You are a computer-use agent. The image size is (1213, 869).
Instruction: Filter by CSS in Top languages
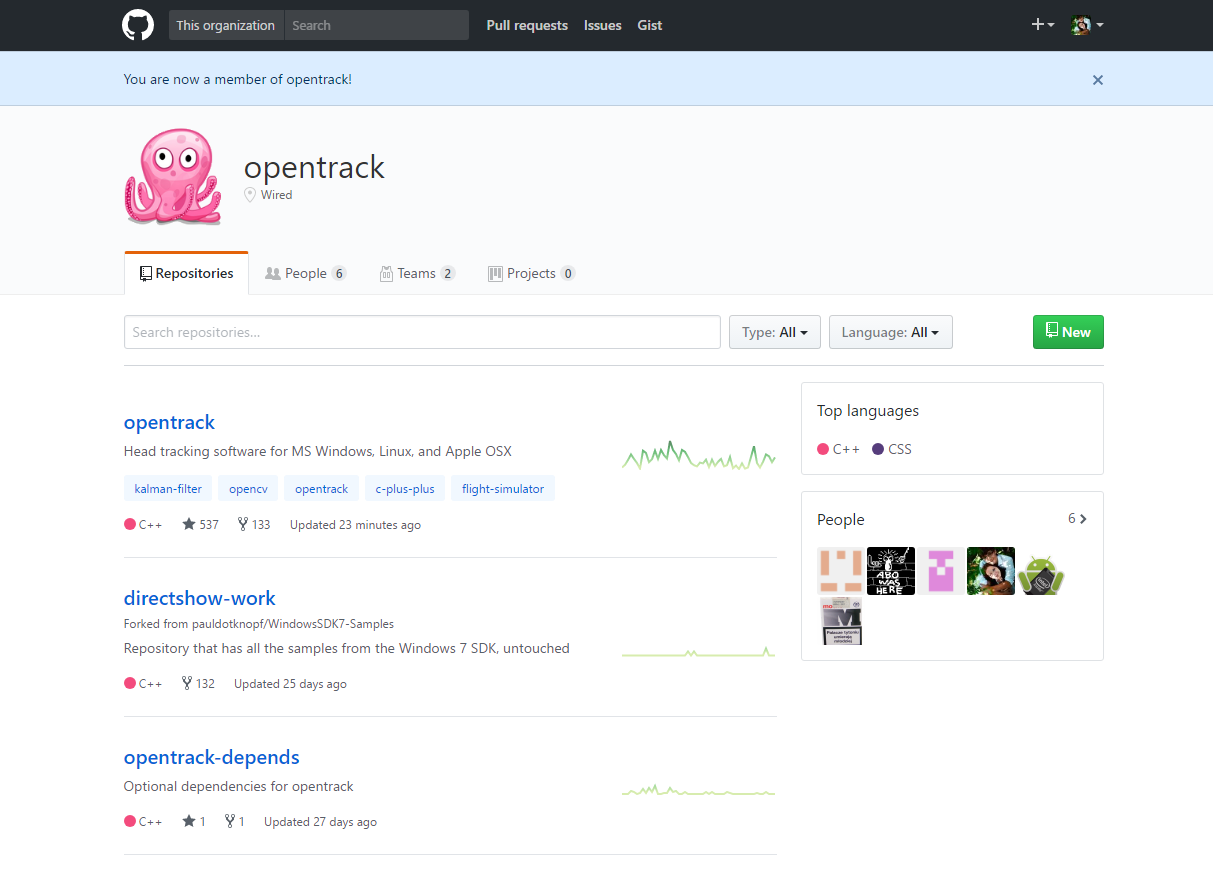point(892,449)
